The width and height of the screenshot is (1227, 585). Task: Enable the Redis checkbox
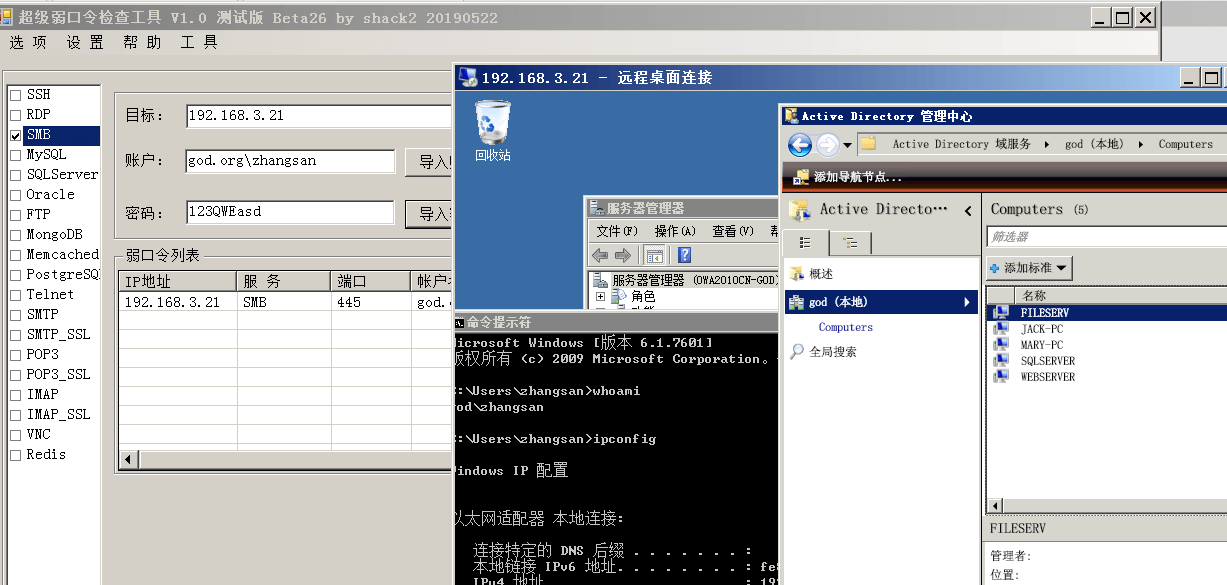[x=16, y=455]
